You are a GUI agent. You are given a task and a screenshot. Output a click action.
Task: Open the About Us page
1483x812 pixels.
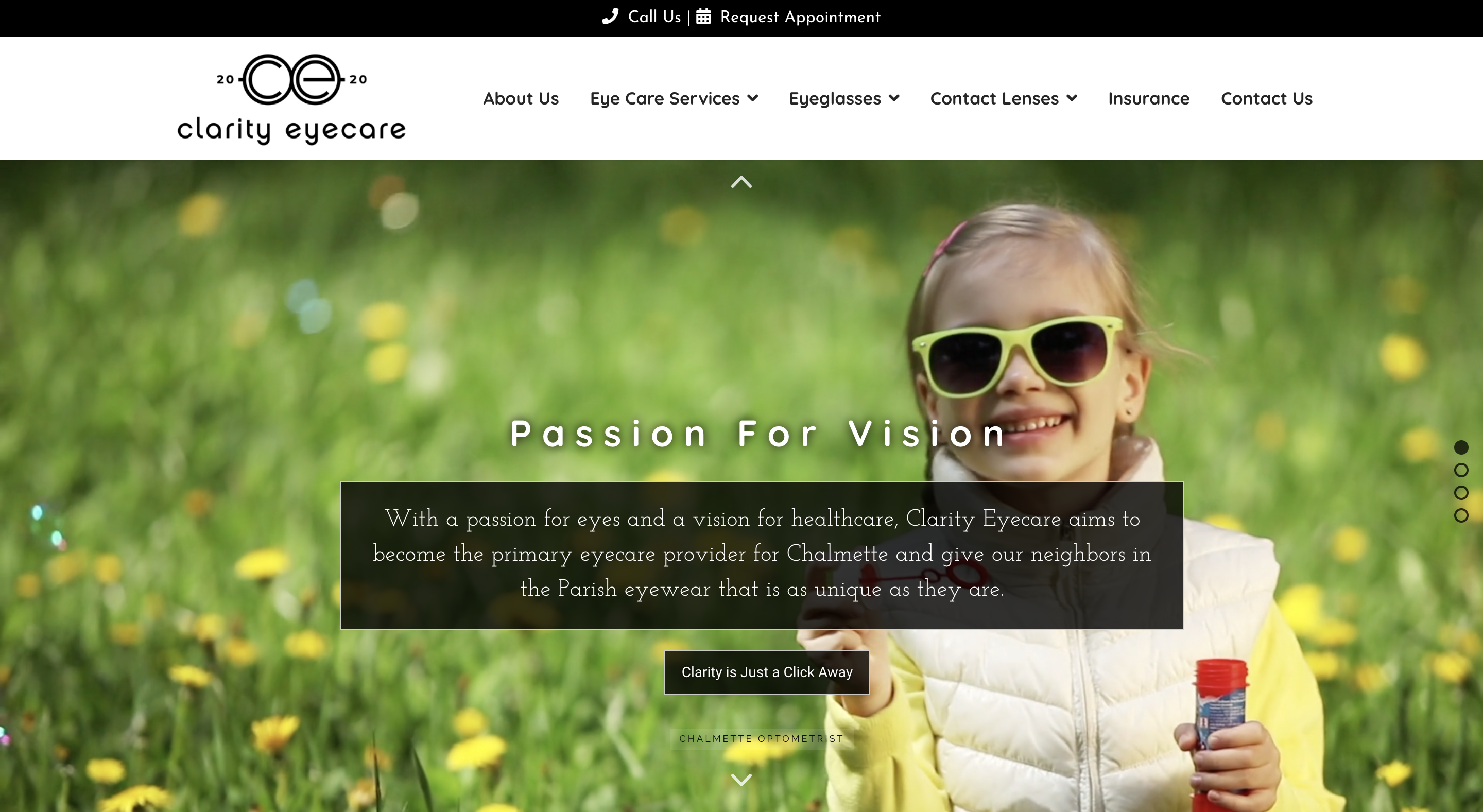click(521, 98)
